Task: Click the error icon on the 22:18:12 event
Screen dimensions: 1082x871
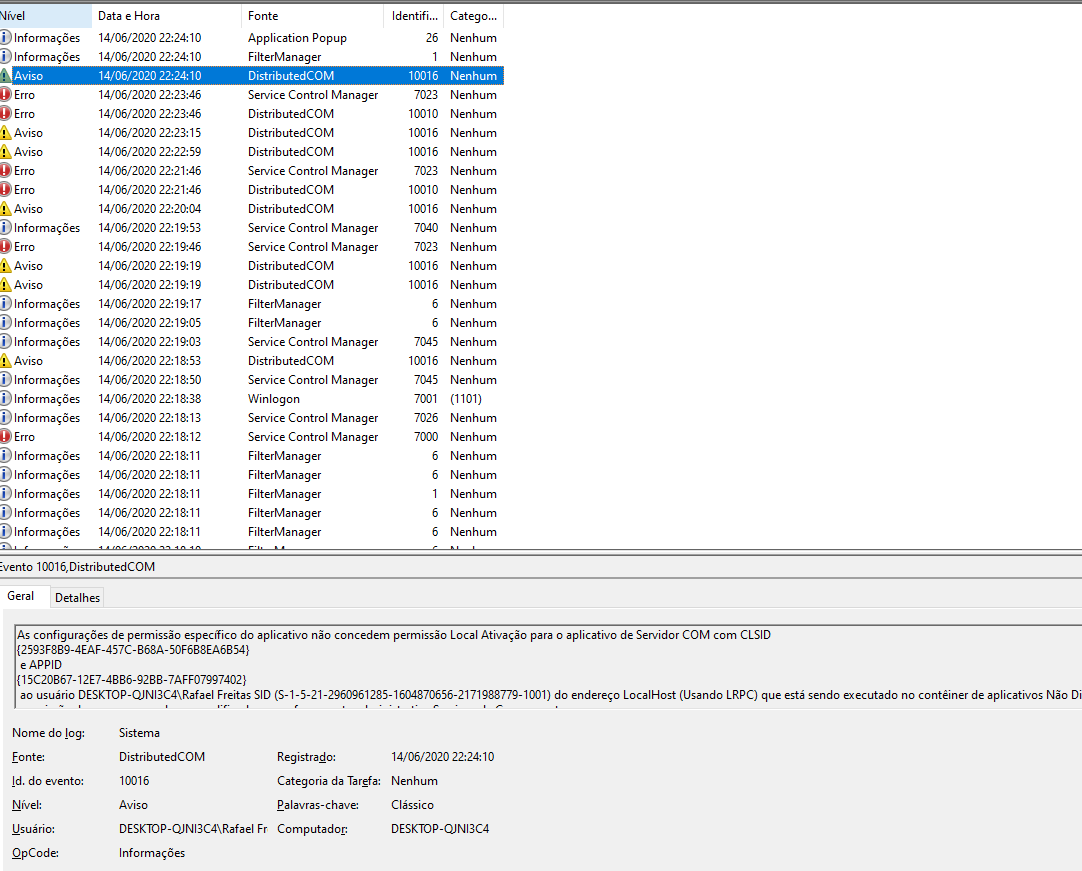Action: 5,437
